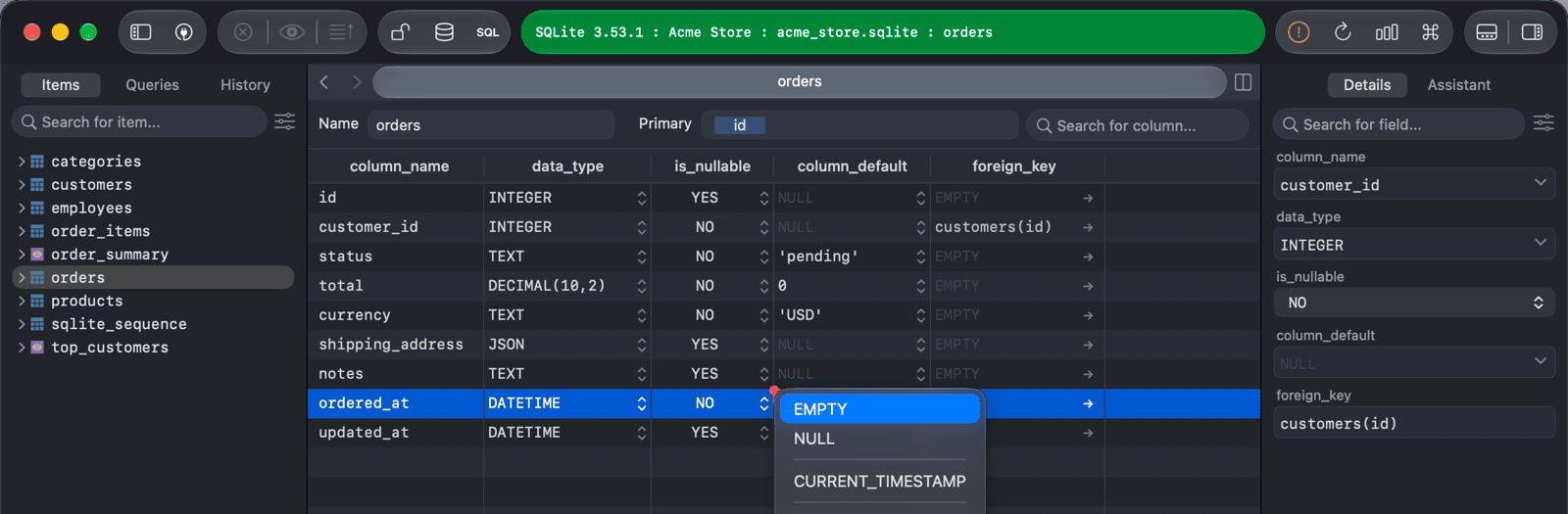Click the Search for column field

[x=1137, y=125]
